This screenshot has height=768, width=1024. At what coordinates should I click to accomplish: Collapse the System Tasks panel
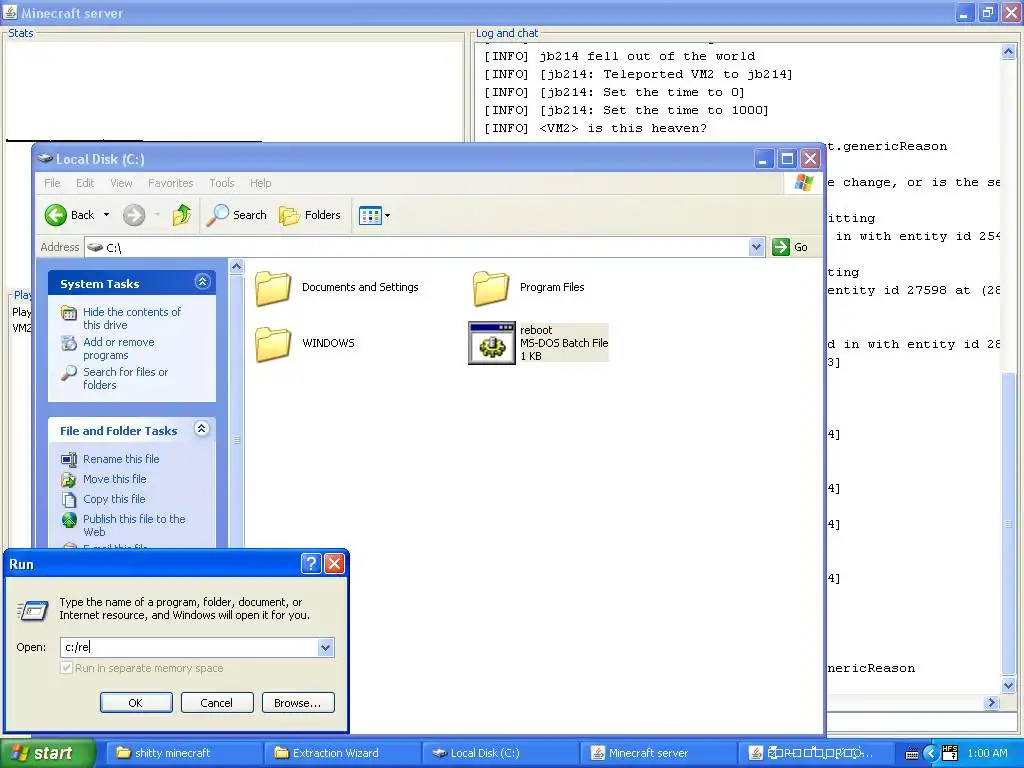(x=202, y=282)
